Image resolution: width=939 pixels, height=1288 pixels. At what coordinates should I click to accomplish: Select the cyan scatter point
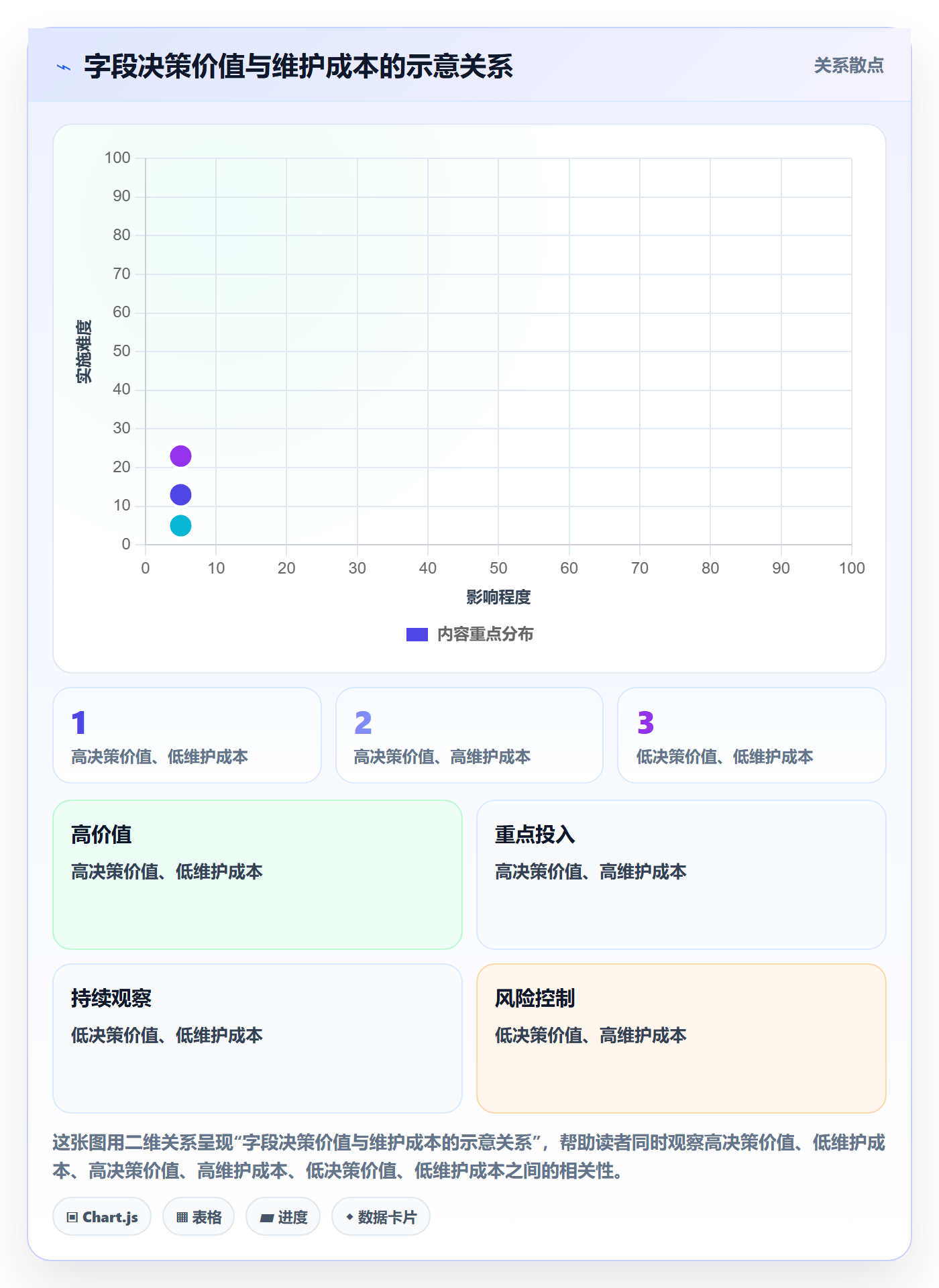click(x=180, y=526)
